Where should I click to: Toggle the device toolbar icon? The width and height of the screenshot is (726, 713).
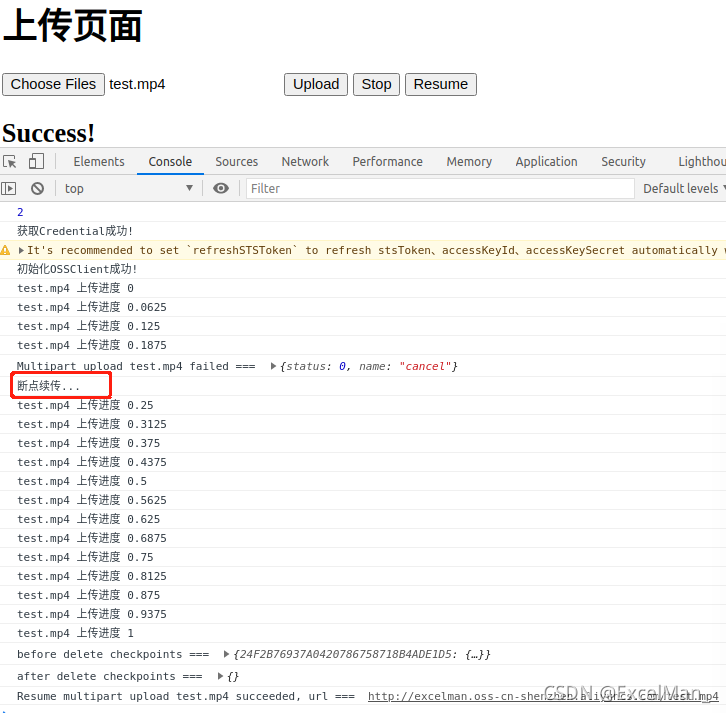coord(36,162)
